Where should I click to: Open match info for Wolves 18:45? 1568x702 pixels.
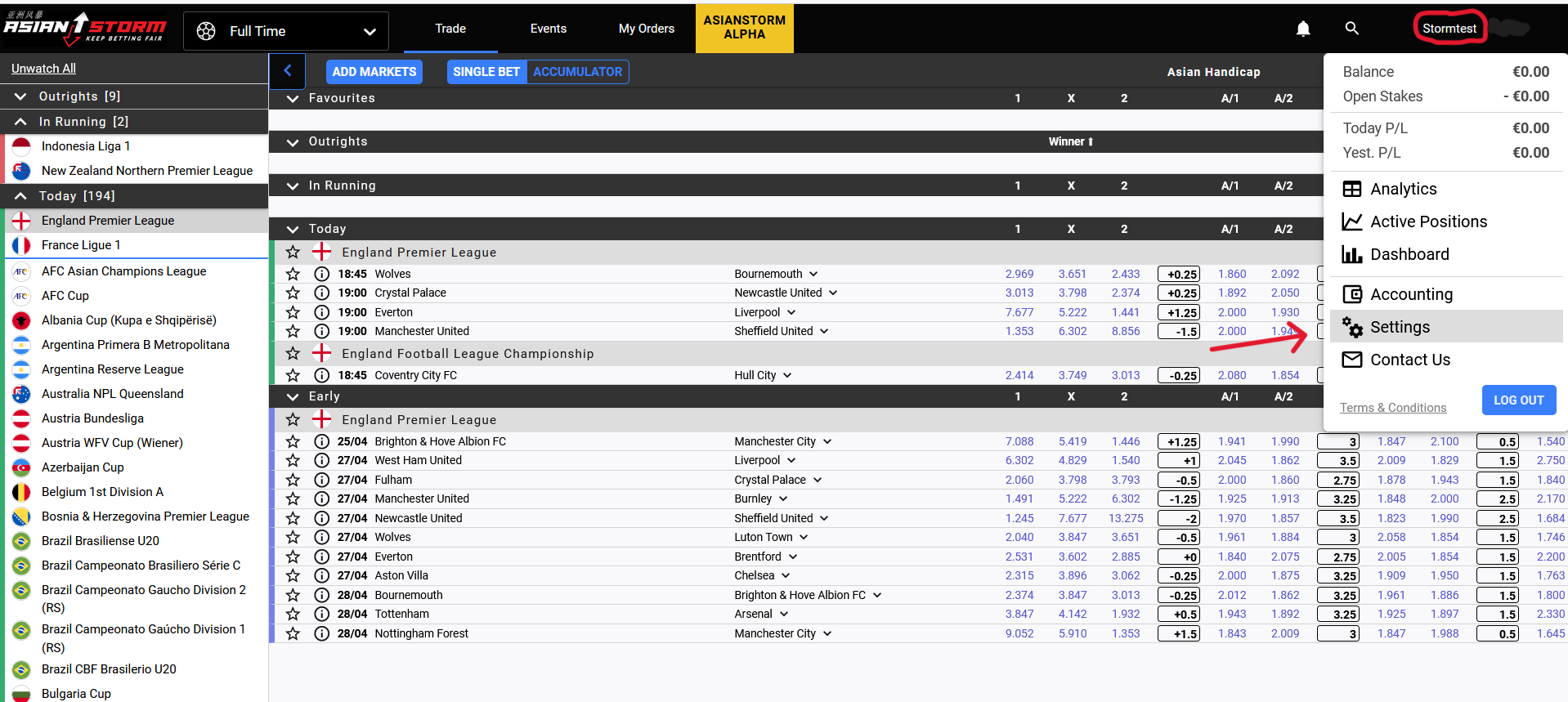(322, 274)
